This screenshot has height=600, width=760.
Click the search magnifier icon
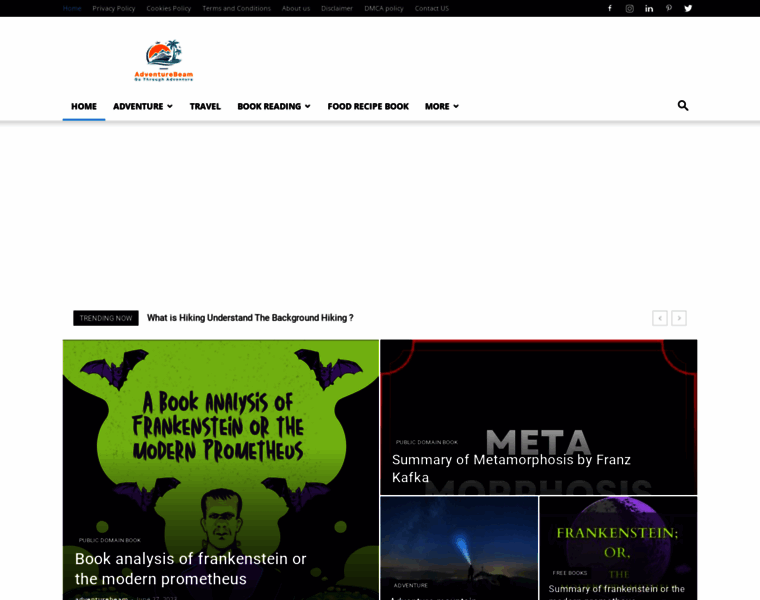[x=682, y=106]
